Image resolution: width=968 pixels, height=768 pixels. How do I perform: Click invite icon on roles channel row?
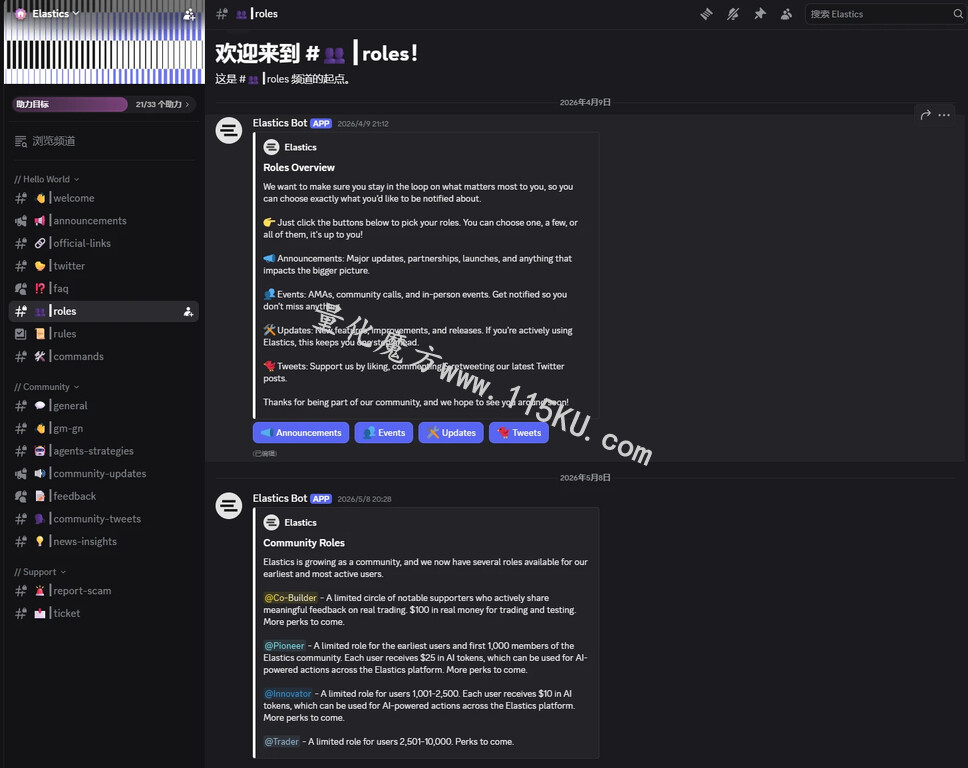pos(188,312)
